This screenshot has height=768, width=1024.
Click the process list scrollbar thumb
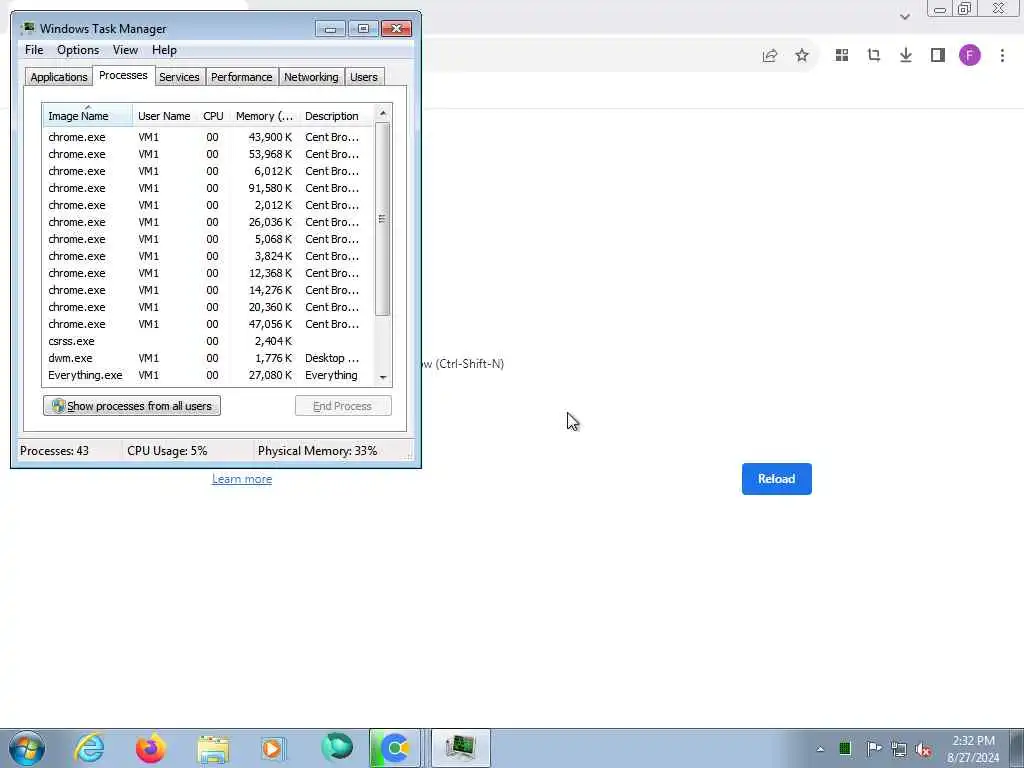click(383, 219)
